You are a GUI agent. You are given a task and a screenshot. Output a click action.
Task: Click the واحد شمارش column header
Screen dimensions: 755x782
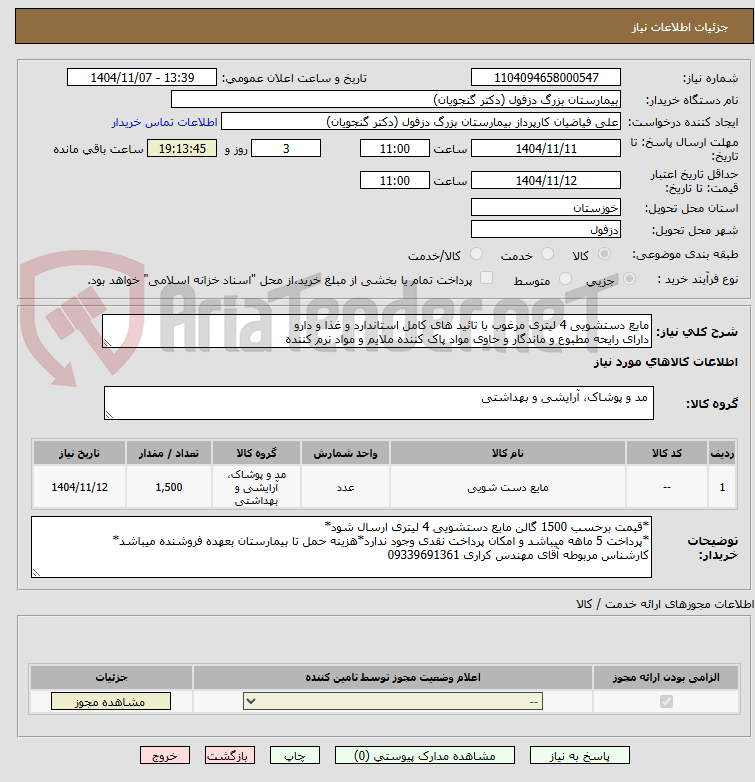pos(345,453)
